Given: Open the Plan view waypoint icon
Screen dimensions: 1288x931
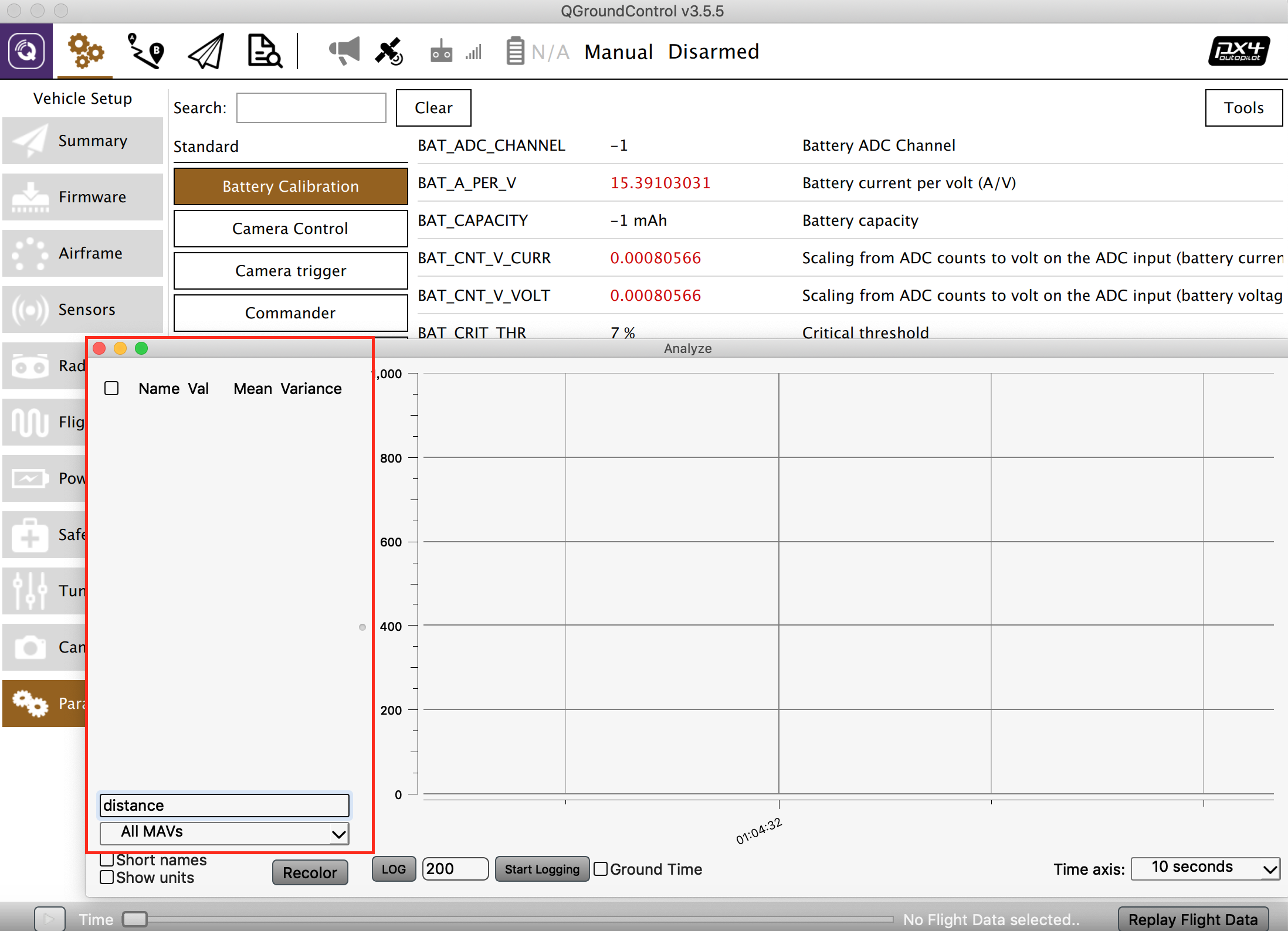Looking at the screenshot, I should pos(145,52).
